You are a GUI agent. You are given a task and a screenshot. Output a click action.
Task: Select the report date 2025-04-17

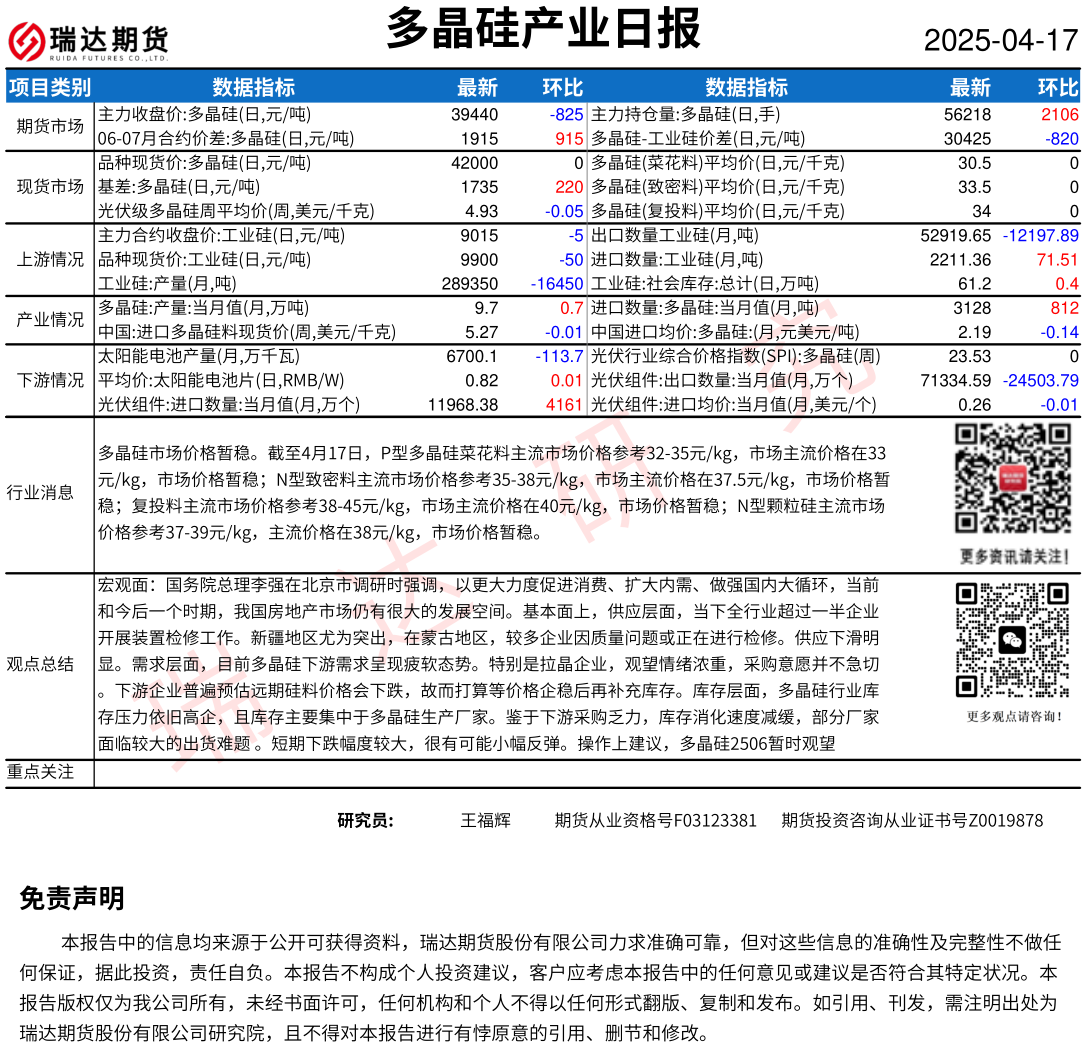click(1001, 41)
